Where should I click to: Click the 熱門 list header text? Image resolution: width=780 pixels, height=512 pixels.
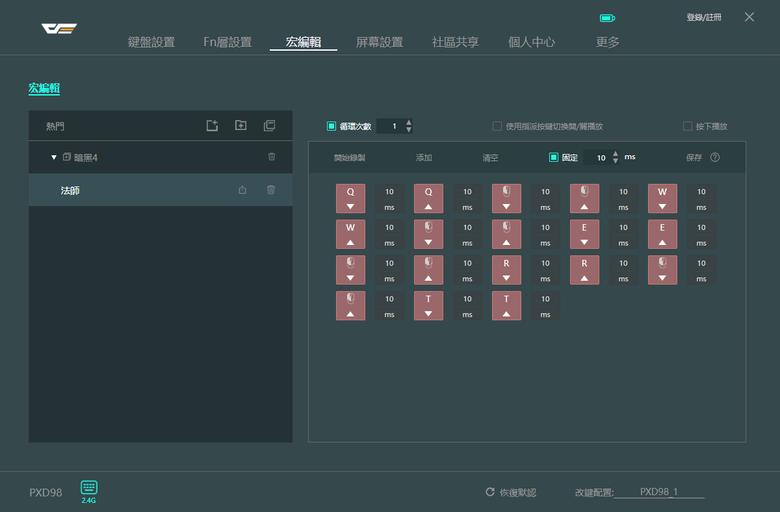point(55,126)
